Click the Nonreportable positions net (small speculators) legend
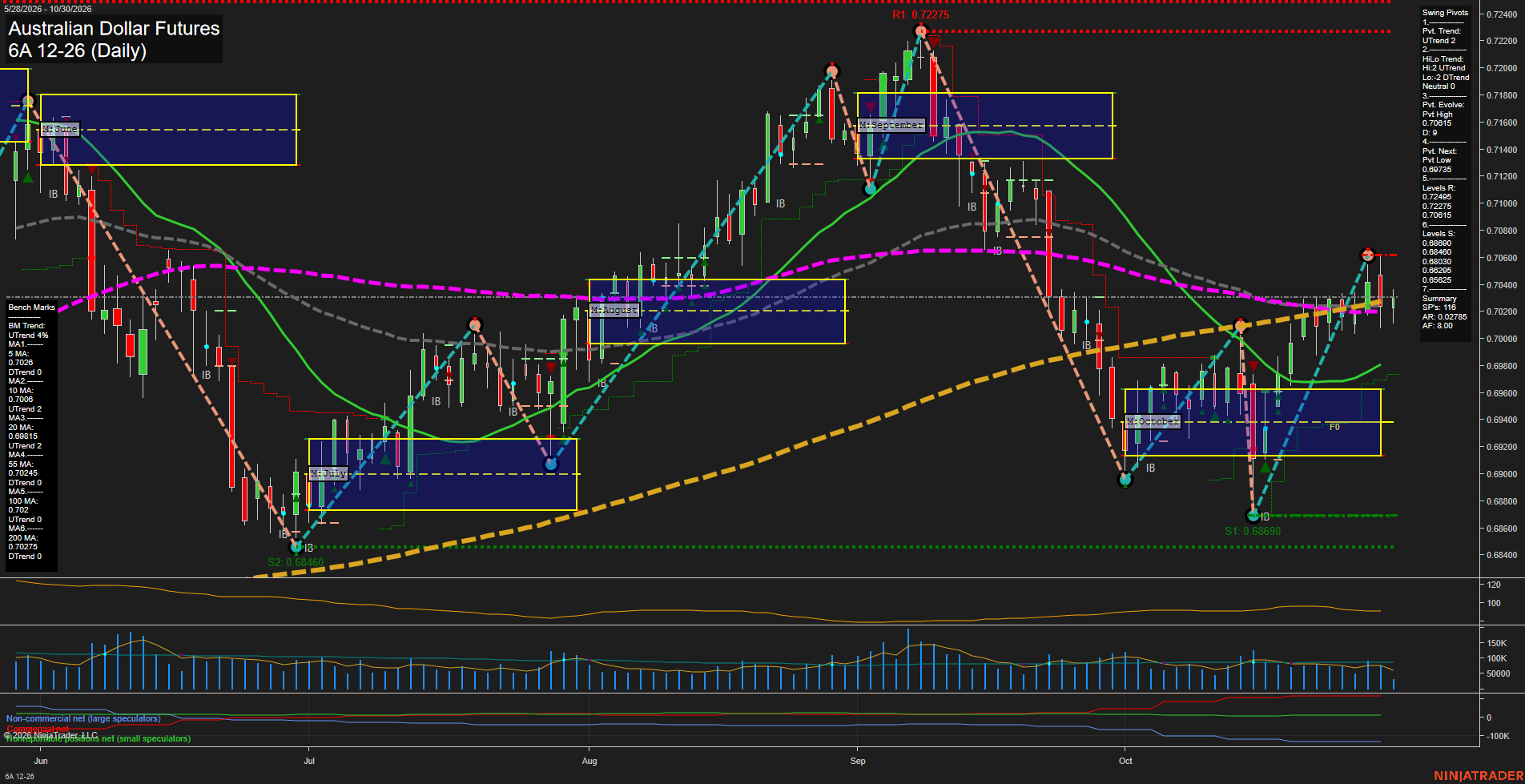The image size is (1525, 784). [x=99, y=739]
